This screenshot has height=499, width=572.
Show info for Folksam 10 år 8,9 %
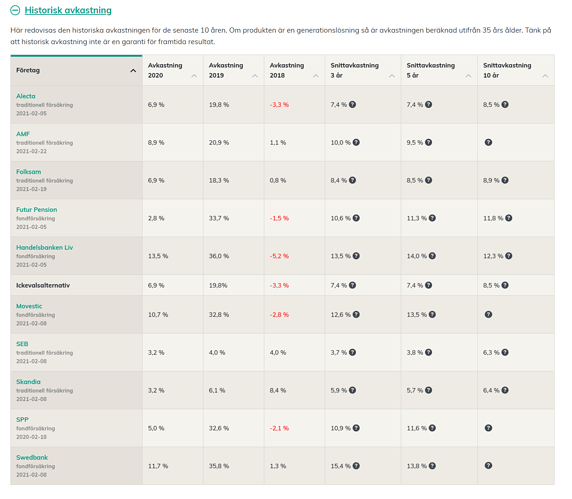(x=505, y=180)
